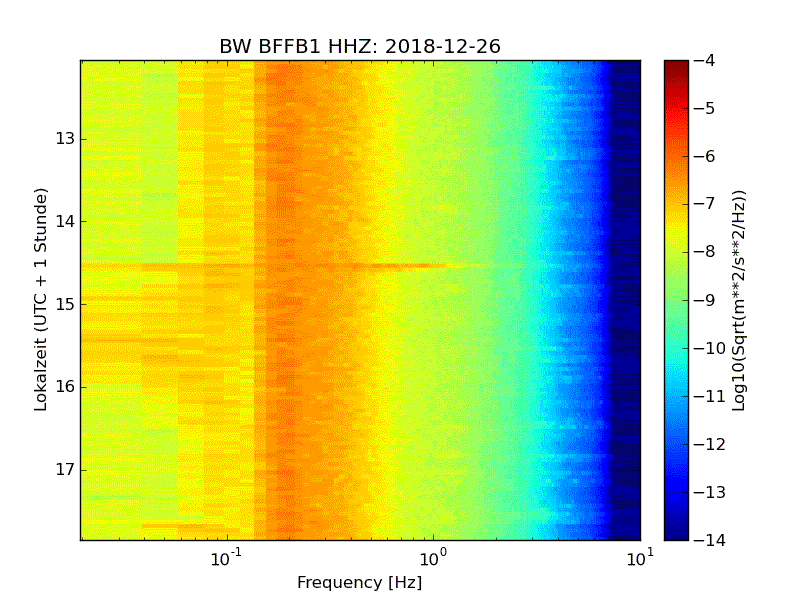This screenshot has width=800, height=600.
Task: Click the colorbar value −13
Action: [x=709, y=492]
